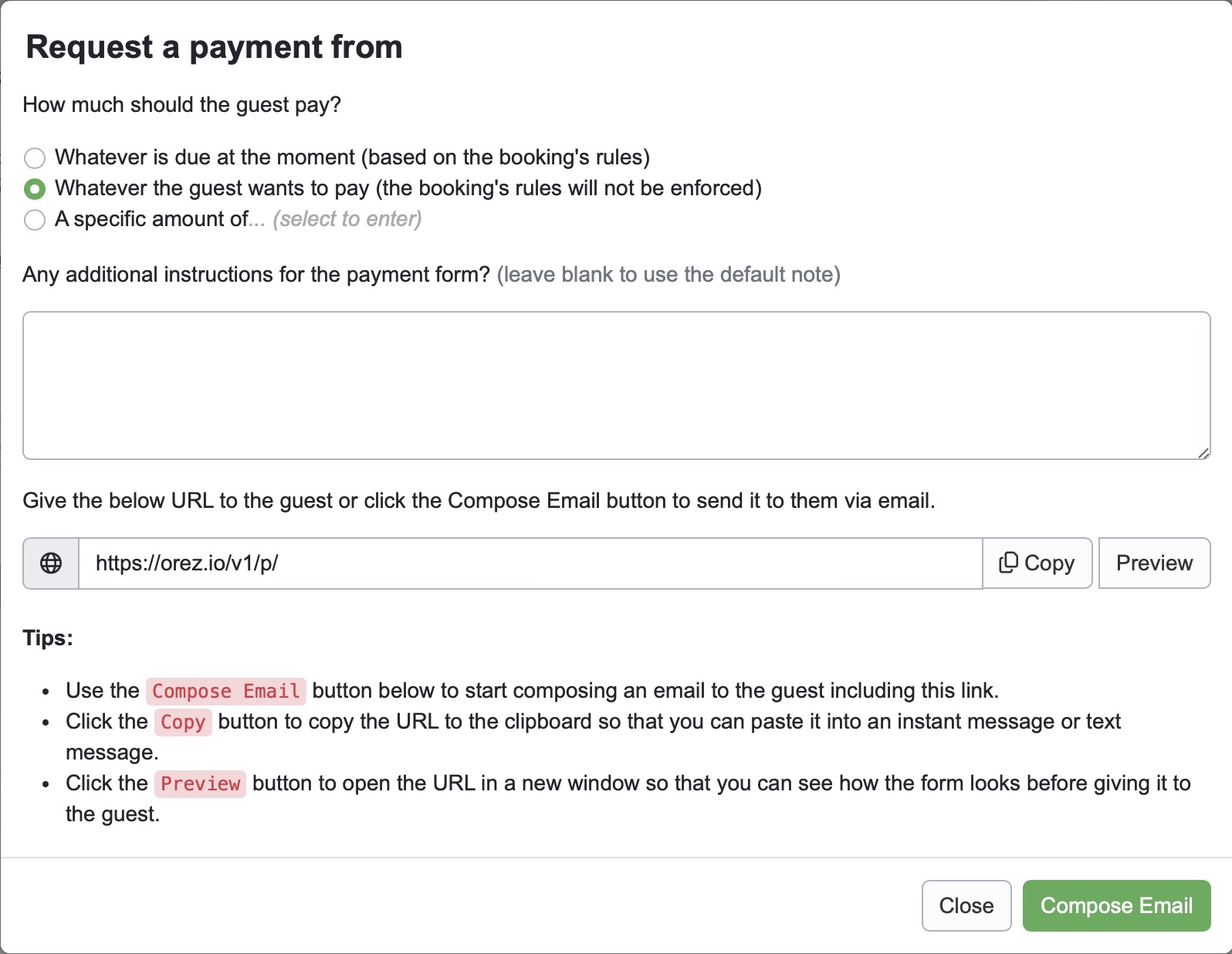1232x954 pixels.
Task: Click the globe icon beside the URL
Action: pyautogui.click(x=51, y=563)
